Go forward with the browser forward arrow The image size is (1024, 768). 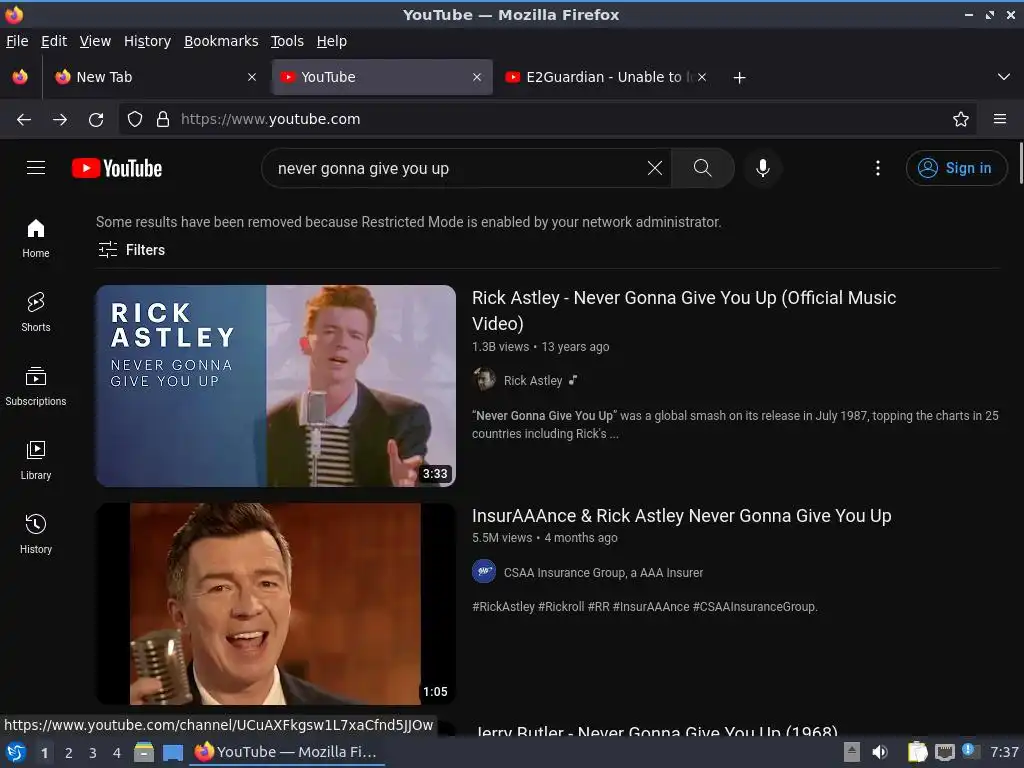[x=60, y=120]
